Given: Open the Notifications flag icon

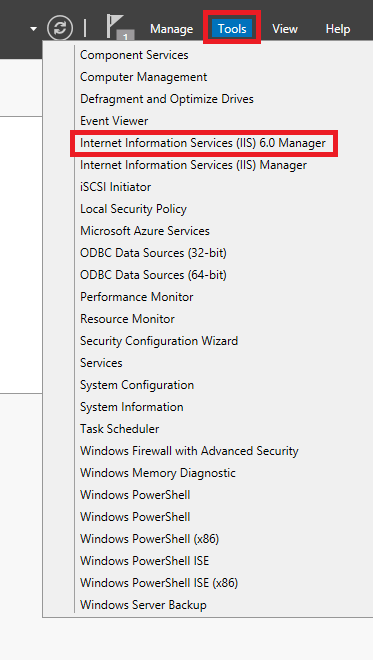Looking at the screenshot, I should (120, 28).
